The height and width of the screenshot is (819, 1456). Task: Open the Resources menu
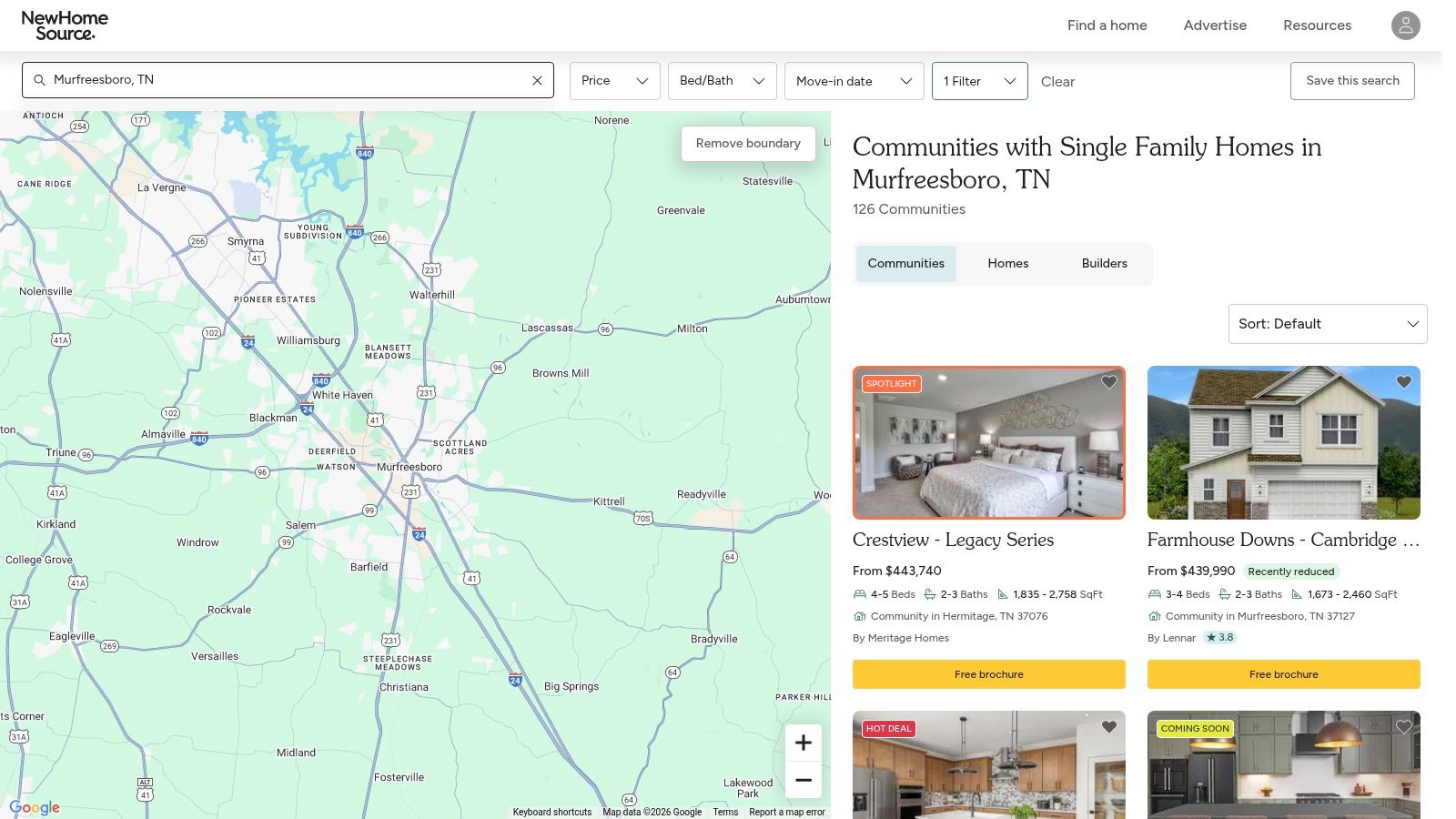click(1318, 25)
